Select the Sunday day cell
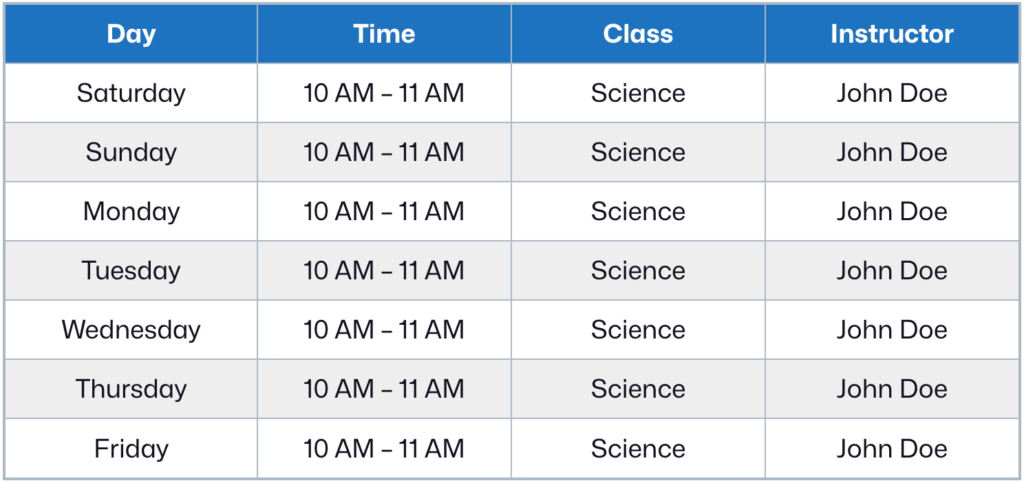 (131, 152)
